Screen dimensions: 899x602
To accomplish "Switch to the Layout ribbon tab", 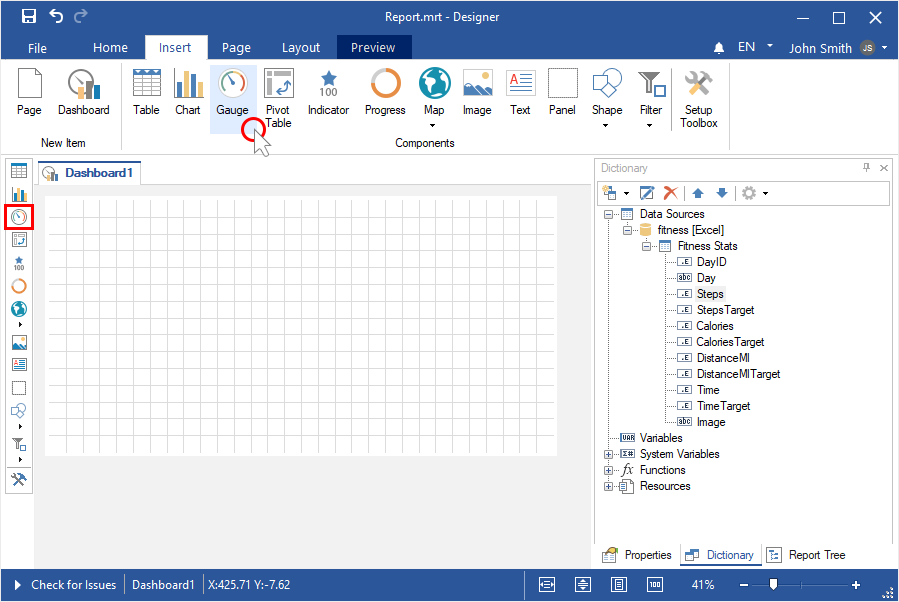I will pyautogui.click(x=300, y=47).
